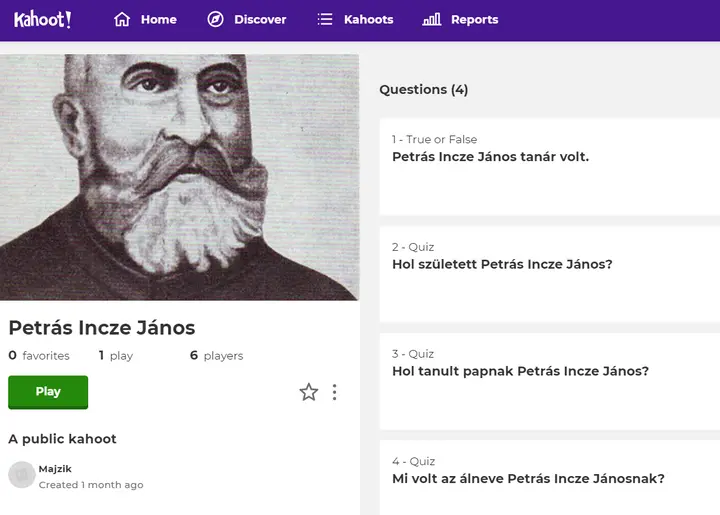Go to the Home menu label
The image size is (720, 515).
tap(158, 19)
